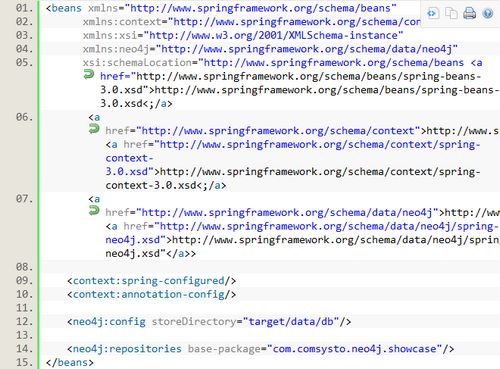Click the xsi:schemaLocation attribute name
This screenshot has width=500, height=369.
[x=137, y=63]
